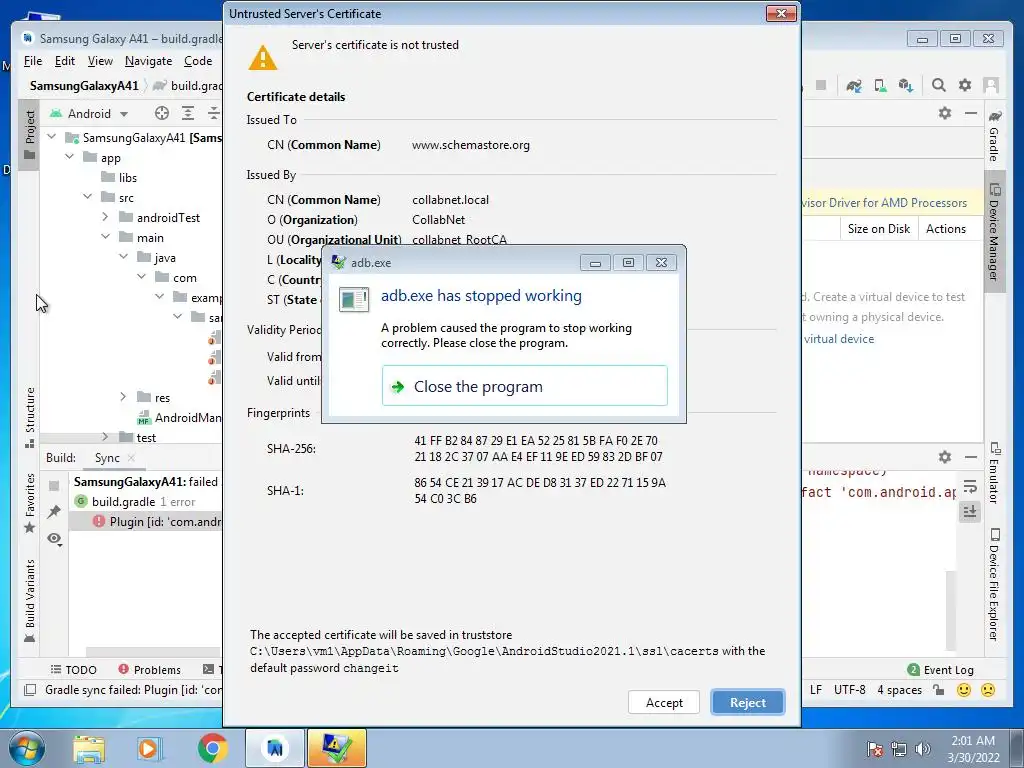Screen dimensions: 1024x768
Task: Collapse the main folder node
Action: pos(106,237)
